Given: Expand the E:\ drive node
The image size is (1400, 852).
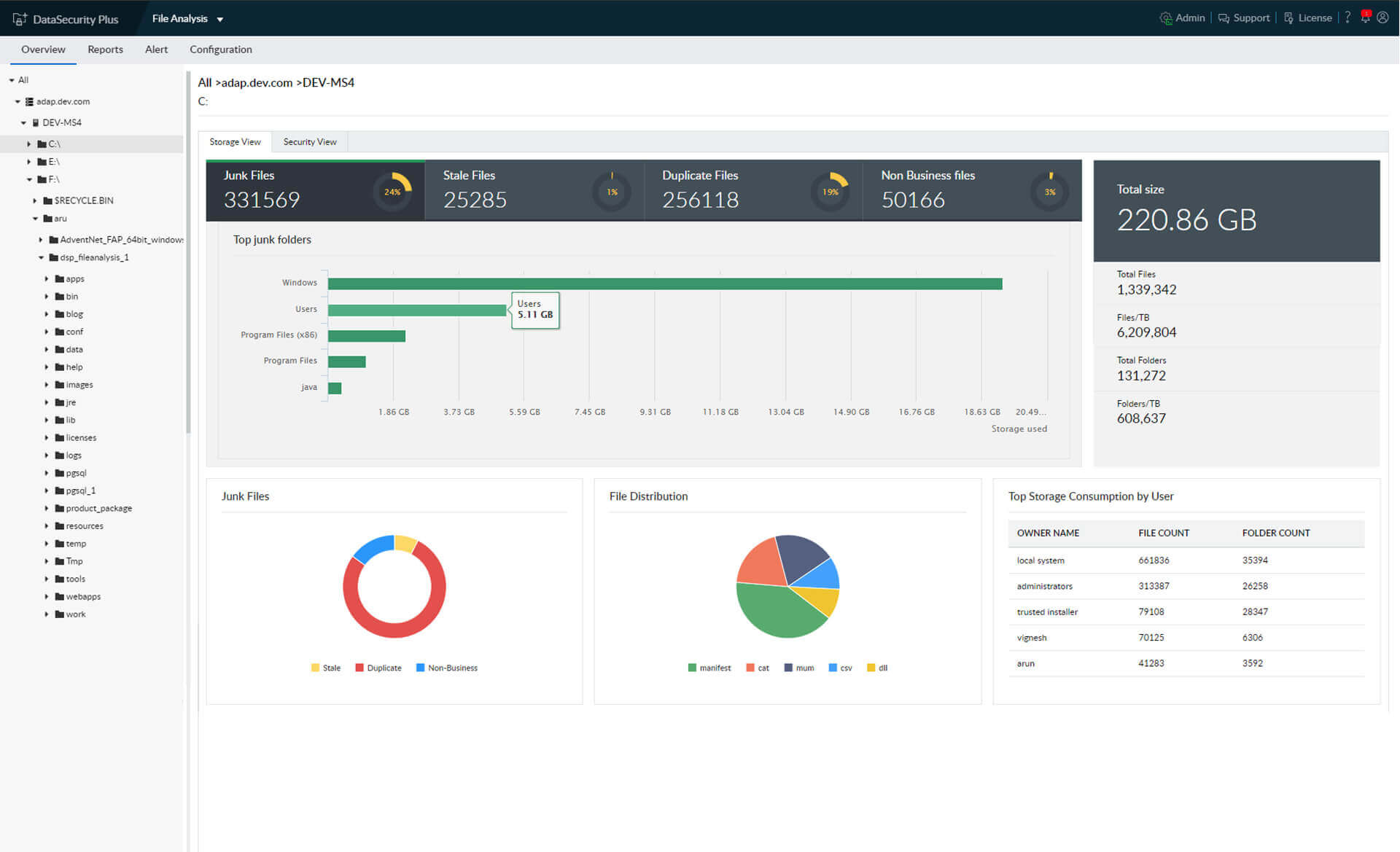Looking at the screenshot, I should click(x=29, y=162).
